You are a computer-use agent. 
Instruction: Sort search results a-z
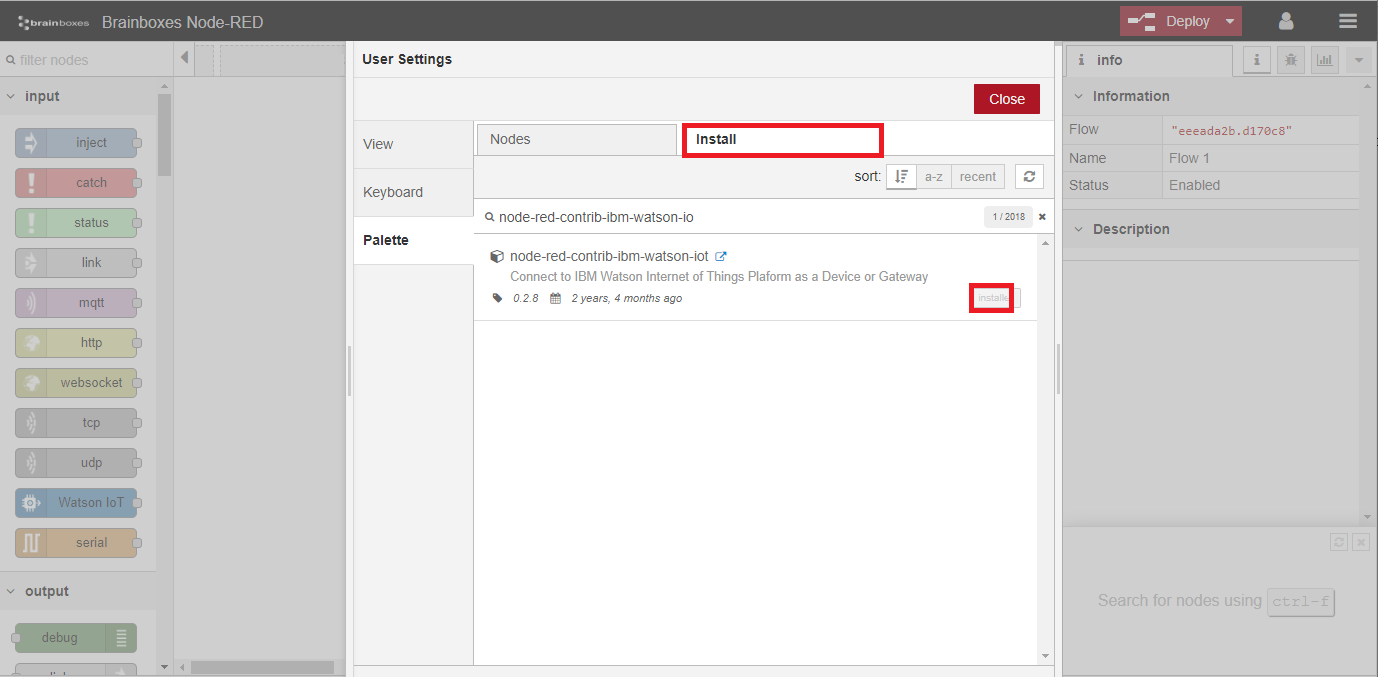coord(933,176)
